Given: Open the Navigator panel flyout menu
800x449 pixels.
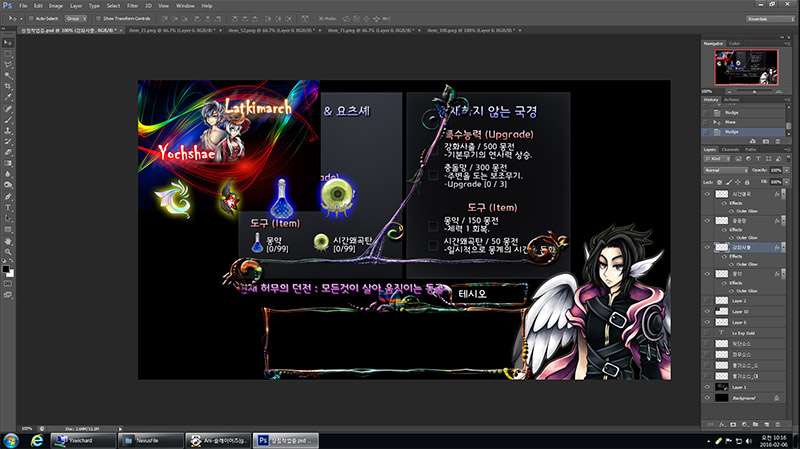Looking at the screenshot, I should click(x=788, y=43).
